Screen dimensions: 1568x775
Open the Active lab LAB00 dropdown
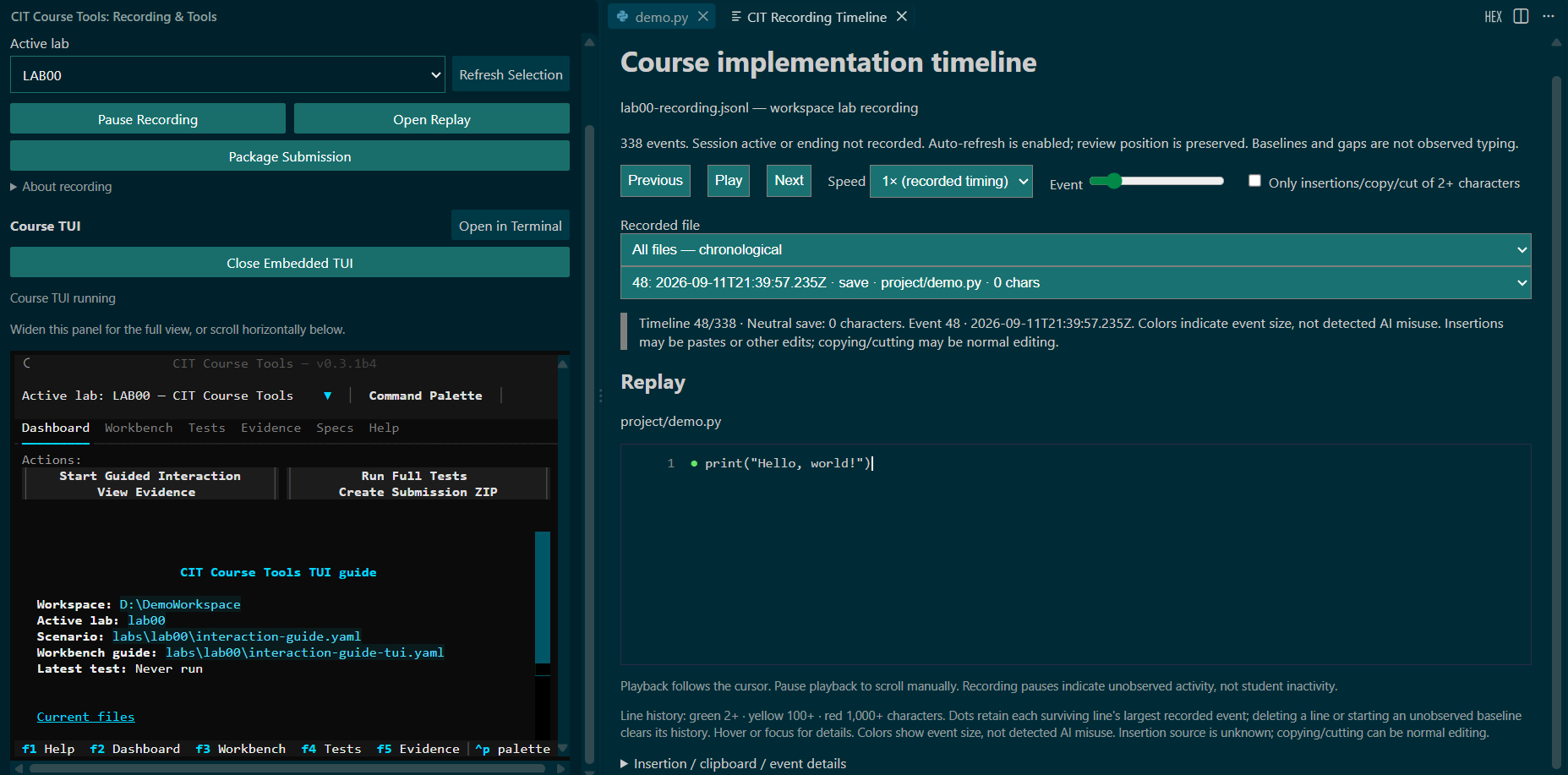[x=227, y=75]
